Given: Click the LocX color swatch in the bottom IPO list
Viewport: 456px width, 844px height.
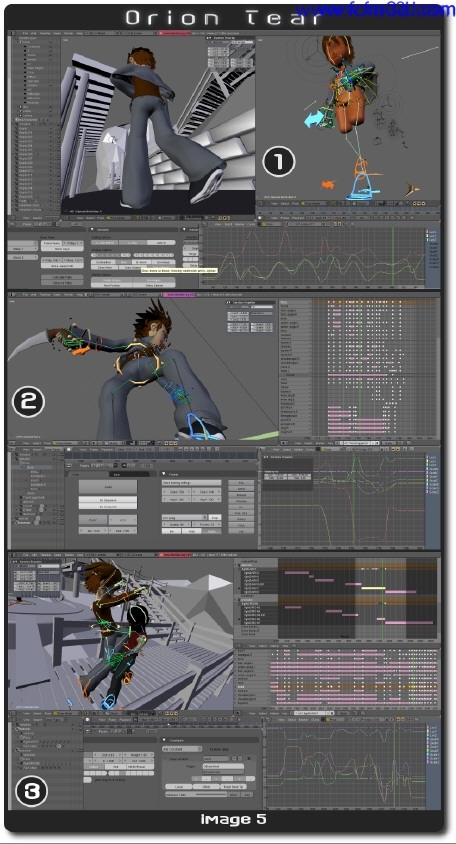Looking at the screenshot, I should 427,727.
